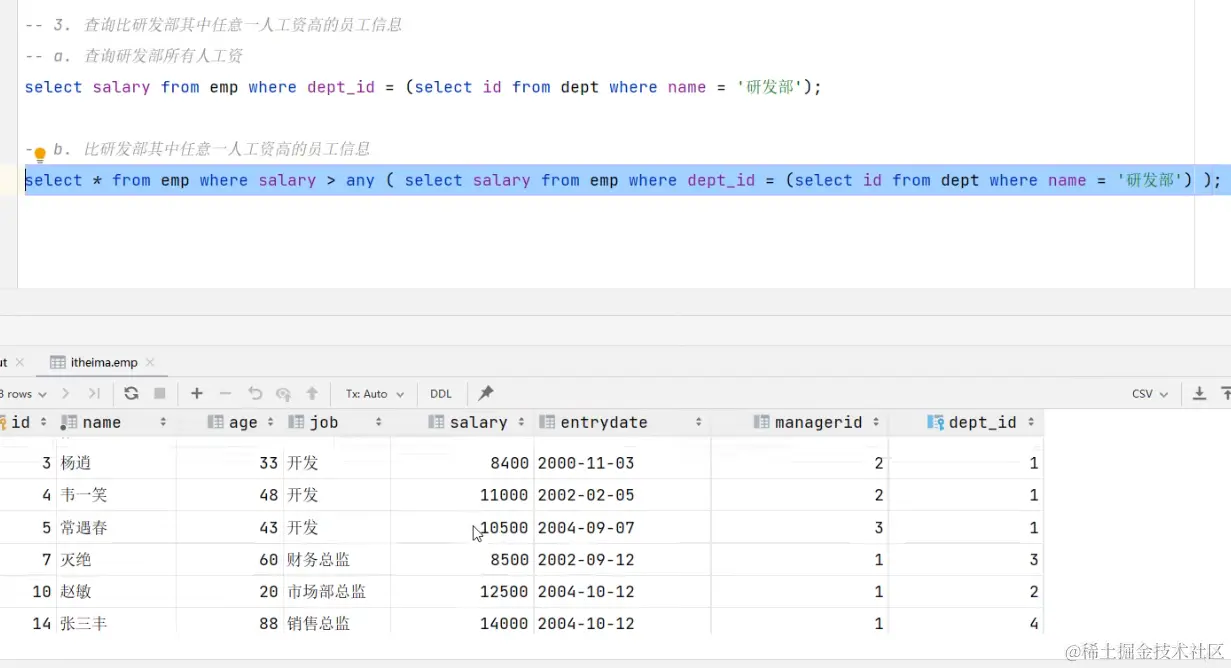Click the 'any' keyword in the highlighted query
Image resolution: width=1231 pixels, height=668 pixels.
click(360, 181)
